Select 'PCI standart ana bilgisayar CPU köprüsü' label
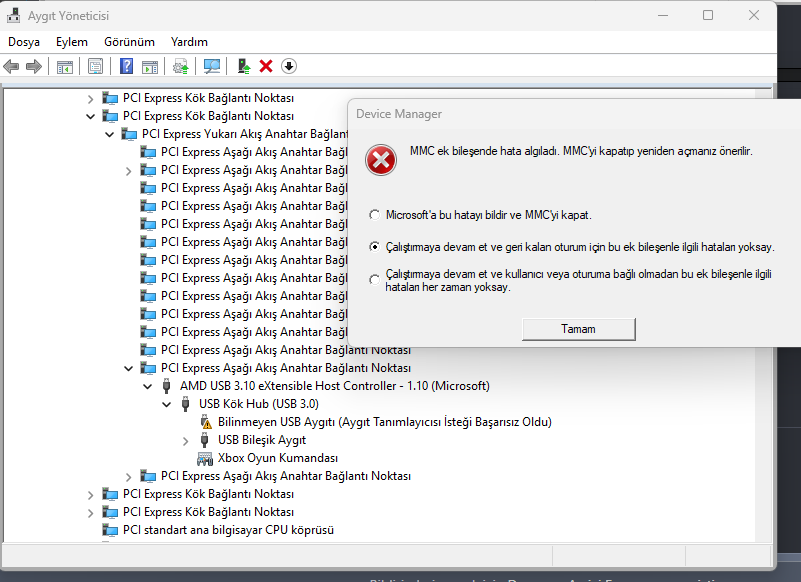Viewport: 801px width, 582px height. pos(228,530)
